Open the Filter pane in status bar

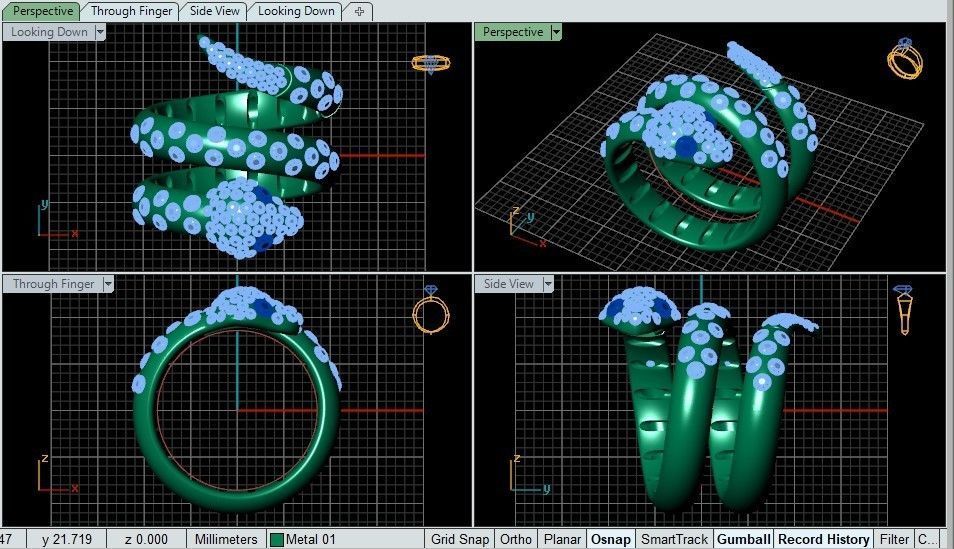point(894,539)
